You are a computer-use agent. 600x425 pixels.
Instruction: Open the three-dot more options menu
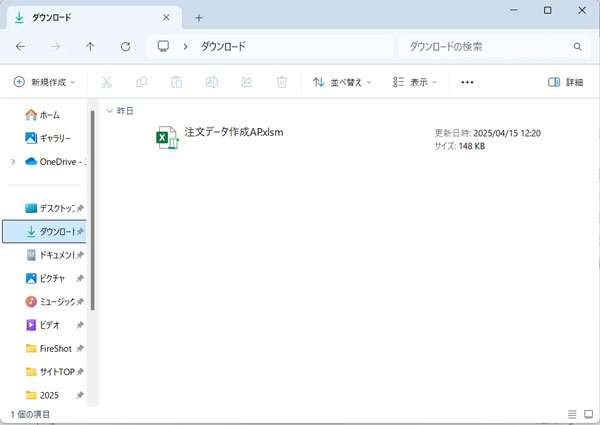[467, 82]
